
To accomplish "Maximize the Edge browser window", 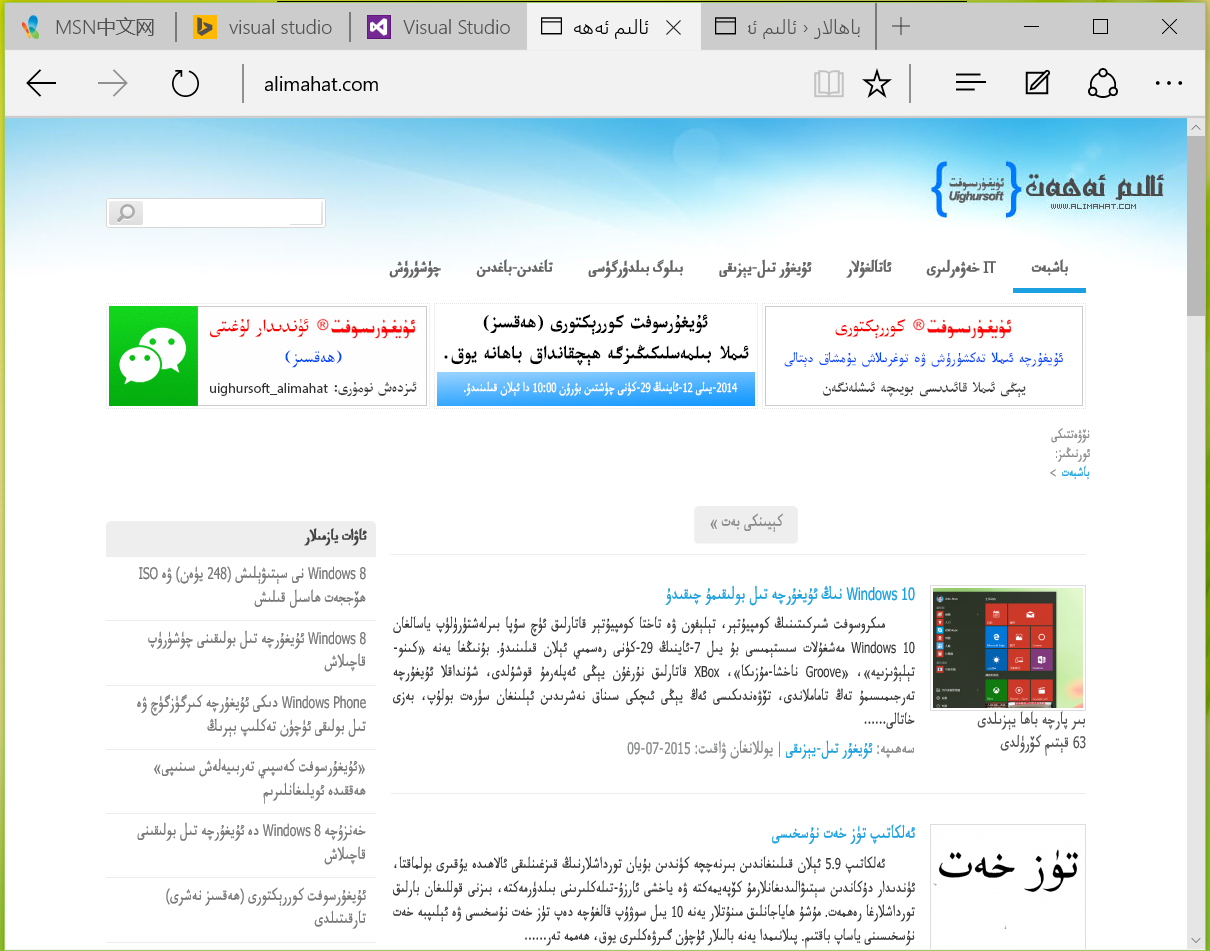I will 1100,27.
